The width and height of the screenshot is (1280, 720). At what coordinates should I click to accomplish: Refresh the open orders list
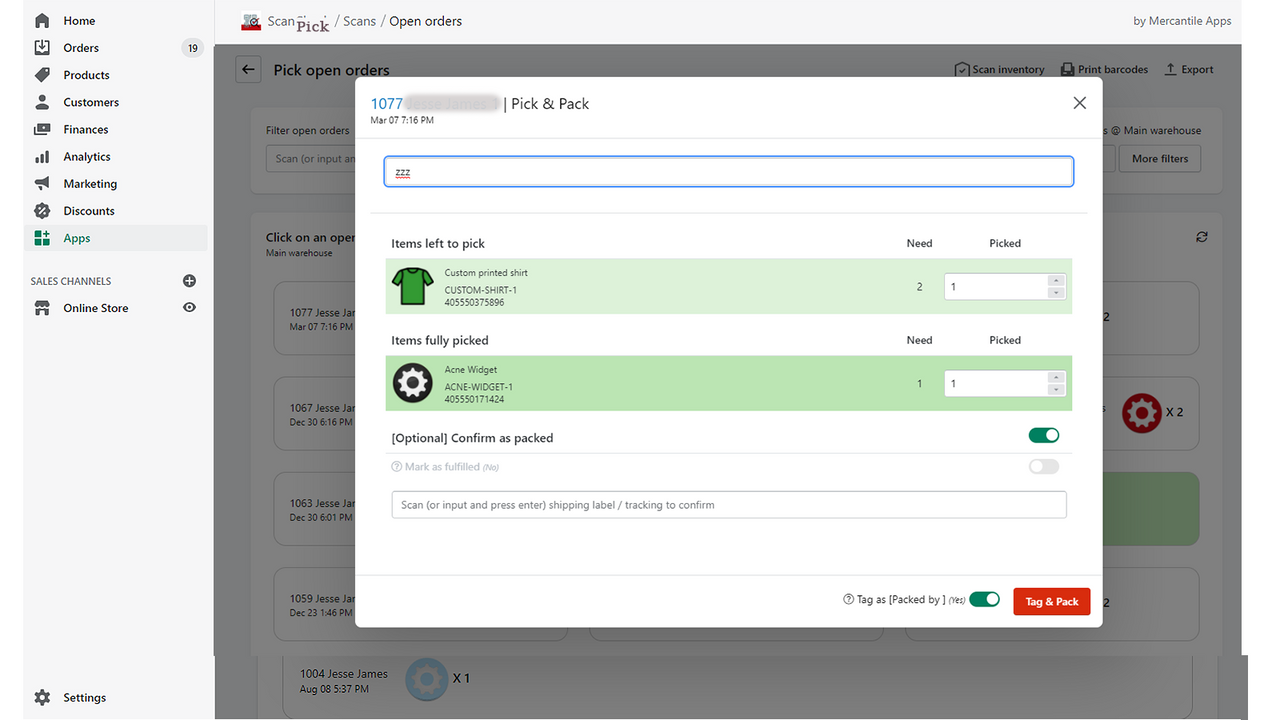tap(1201, 236)
